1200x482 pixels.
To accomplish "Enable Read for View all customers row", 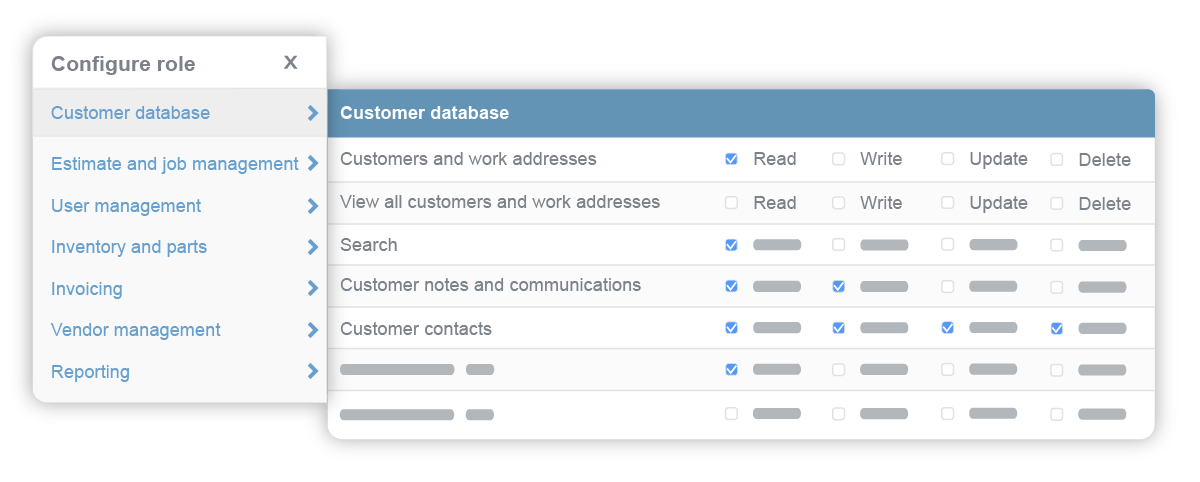I will 731,203.
